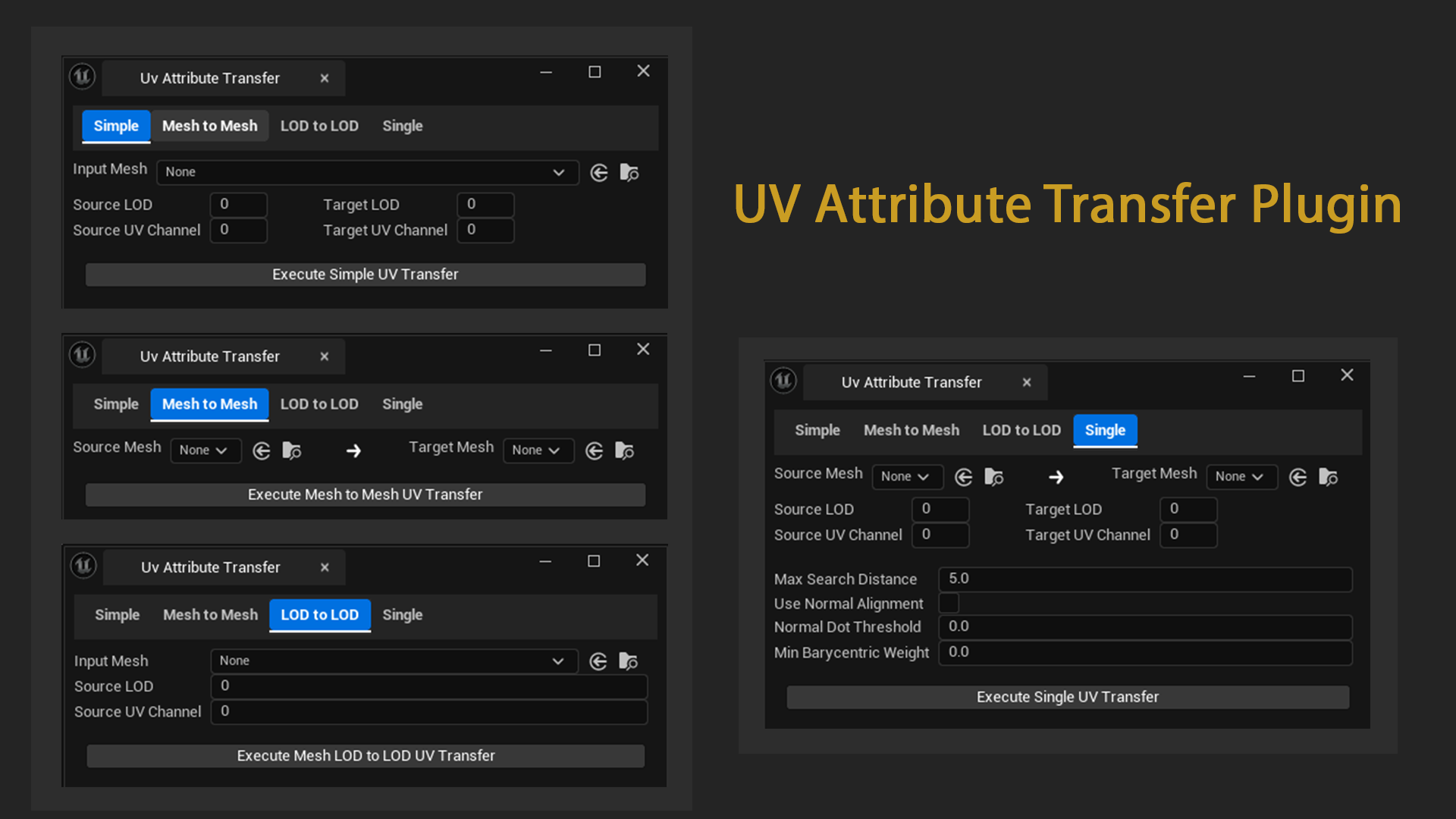Select LOD to LOD tab in Single window
The height and width of the screenshot is (819, 1456).
1021,430
